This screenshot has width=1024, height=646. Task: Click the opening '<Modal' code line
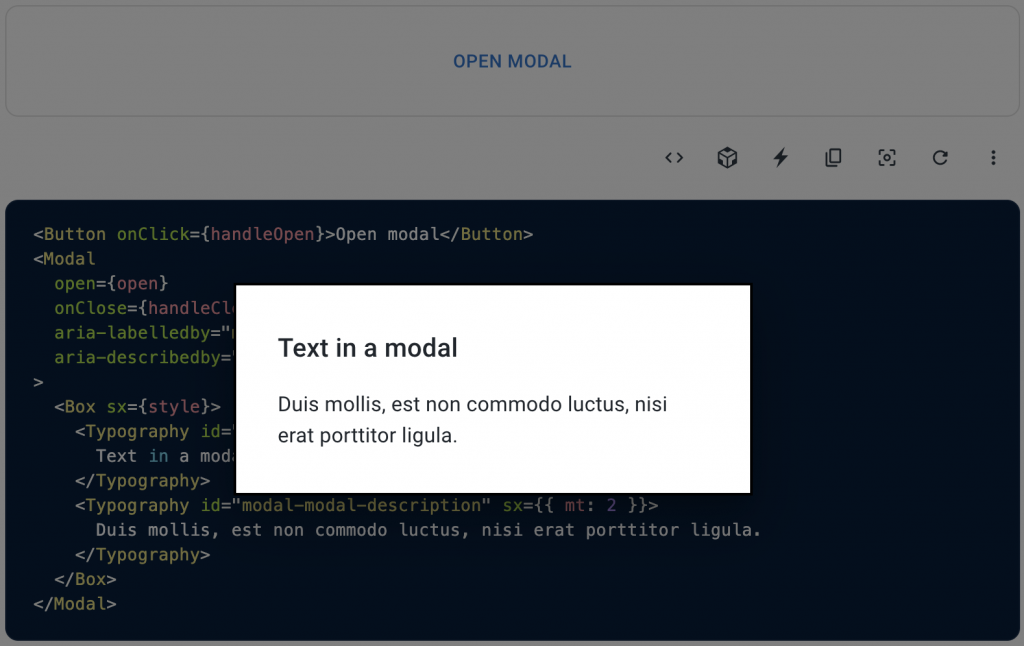tap(65, 259)
